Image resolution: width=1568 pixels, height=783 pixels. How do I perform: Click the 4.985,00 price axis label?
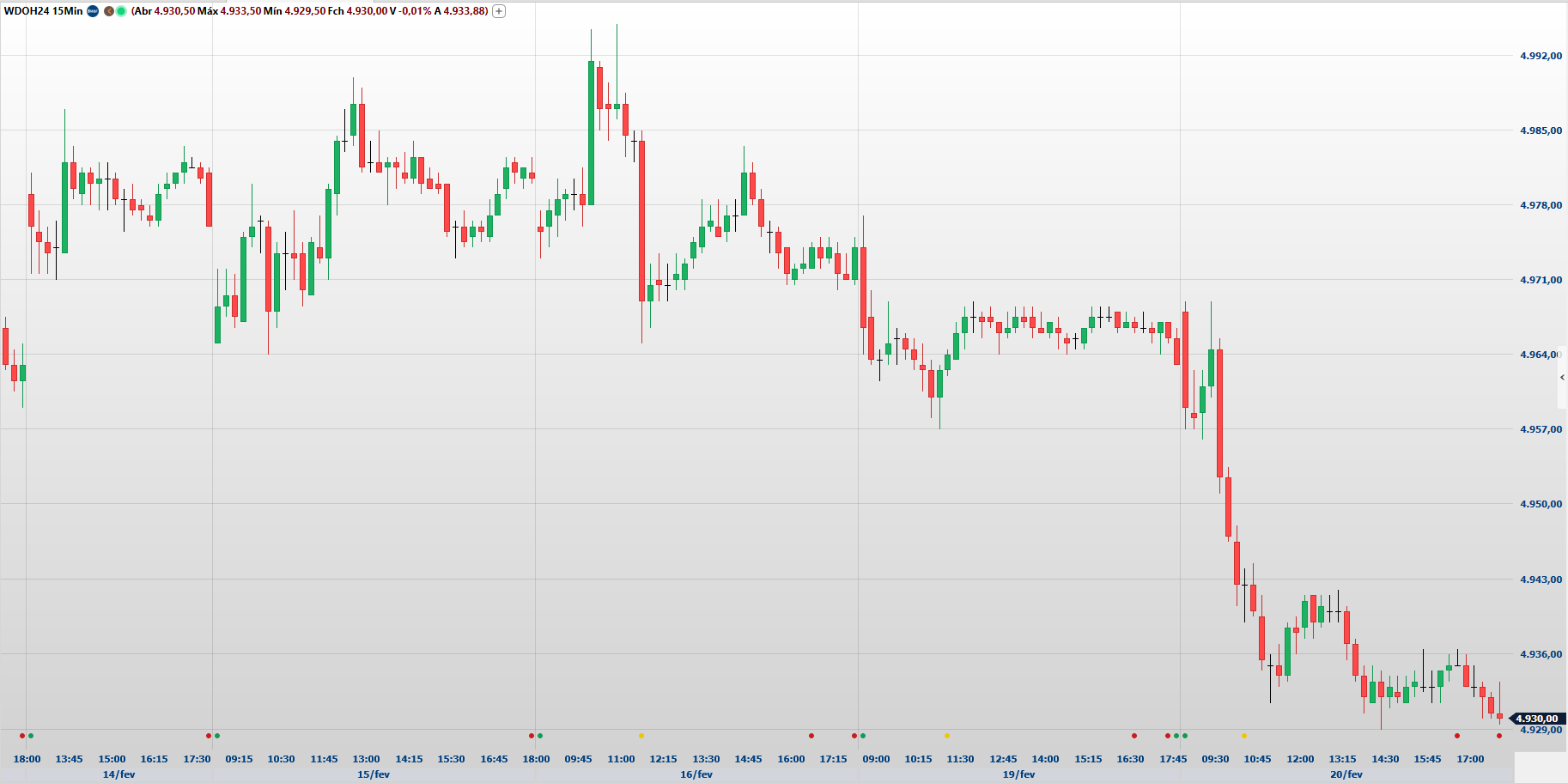click(x=1541, y=130)
